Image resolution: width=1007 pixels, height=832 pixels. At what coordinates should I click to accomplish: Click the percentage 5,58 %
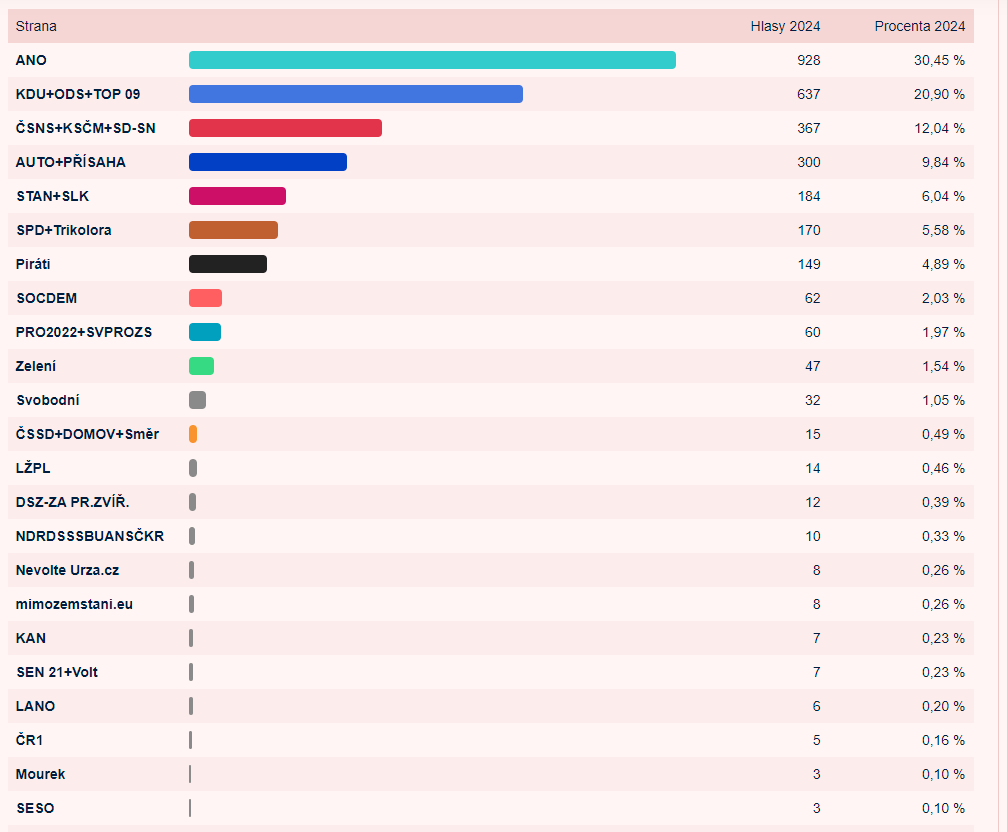[x=943, y=230]
